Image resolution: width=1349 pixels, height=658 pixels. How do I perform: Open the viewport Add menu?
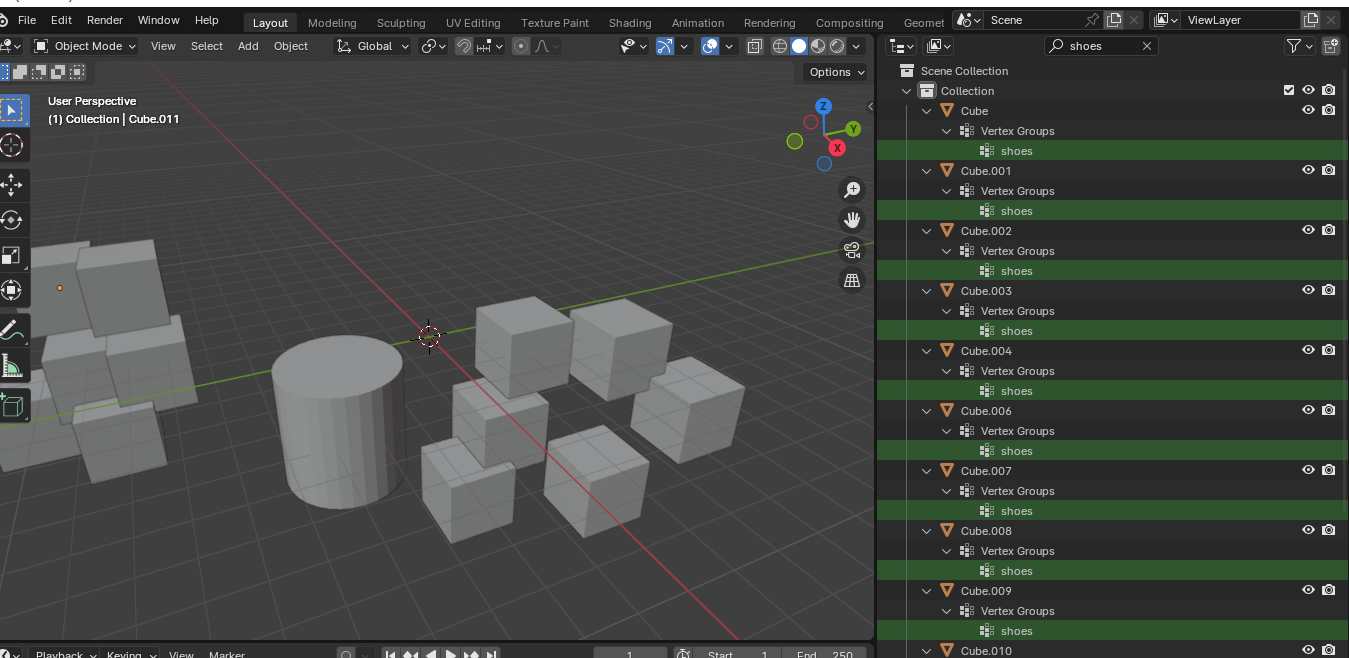[x=248, y=46]
